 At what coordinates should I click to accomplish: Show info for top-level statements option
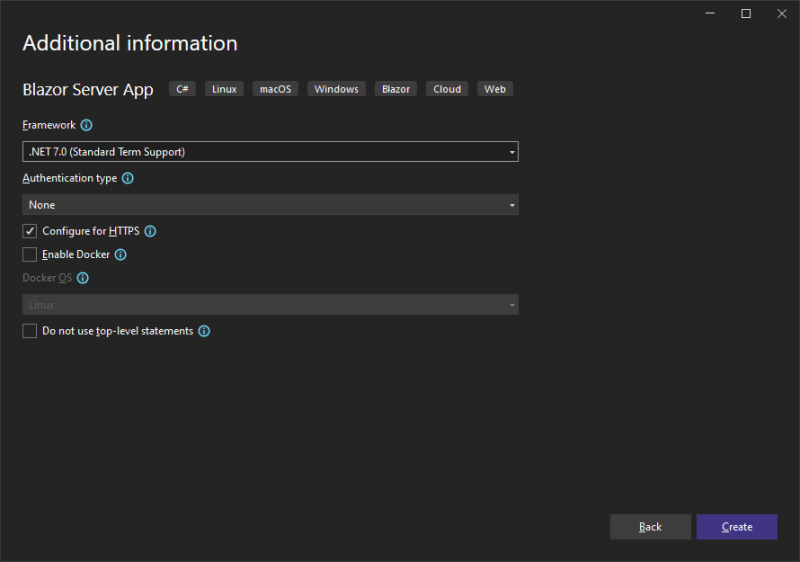tap(204, 331)
